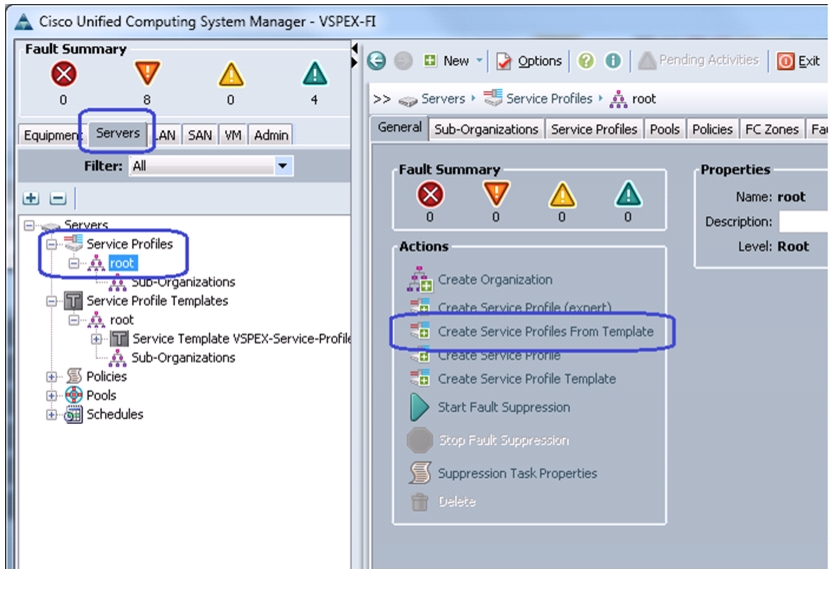The height and width of the screenshot is (604, 829).
Task: Select Sub-Organizations under Service Profile Templates
Action: coord(183,358)
